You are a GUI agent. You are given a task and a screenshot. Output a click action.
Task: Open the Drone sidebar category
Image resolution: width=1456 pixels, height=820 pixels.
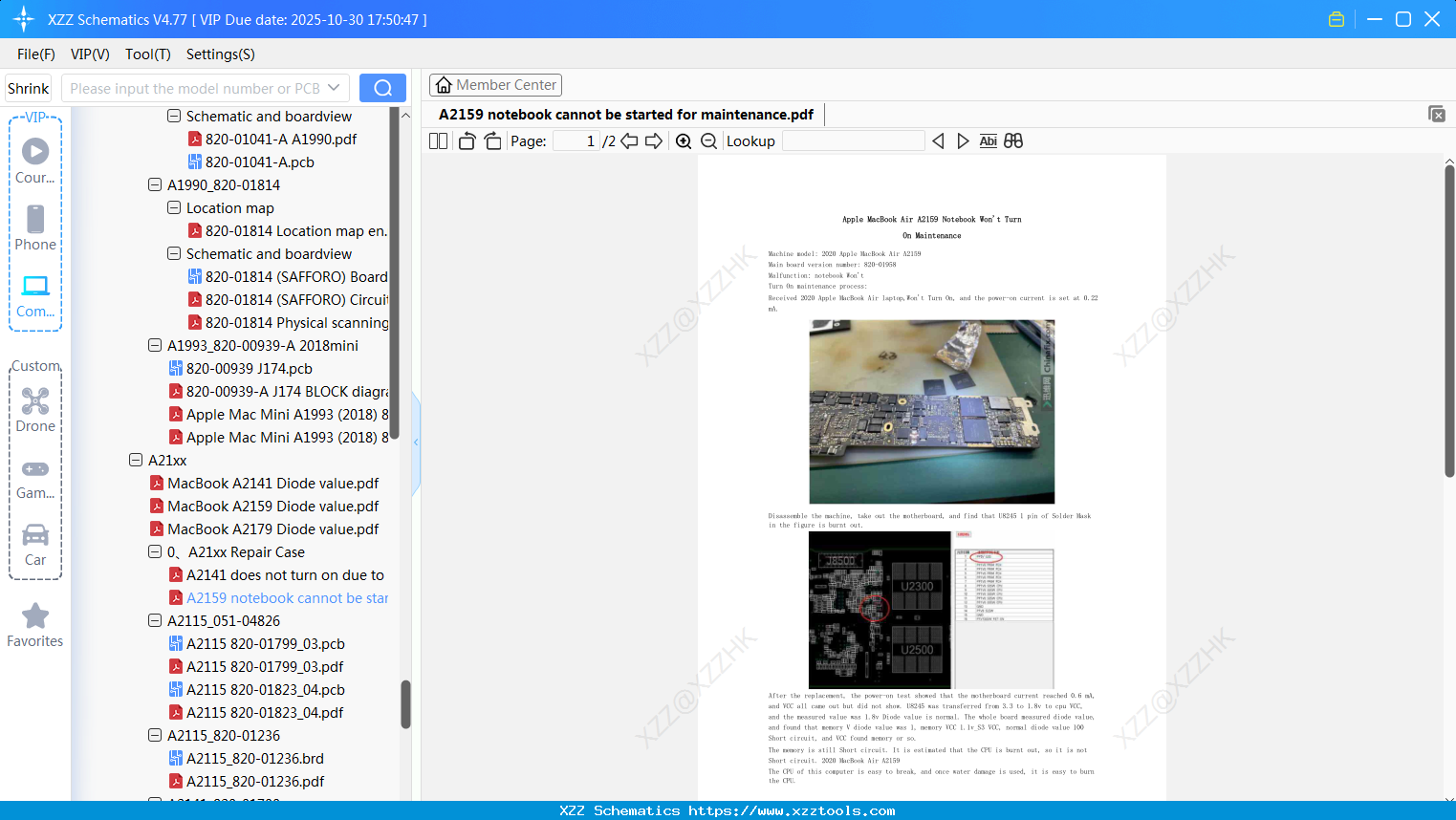35,410
